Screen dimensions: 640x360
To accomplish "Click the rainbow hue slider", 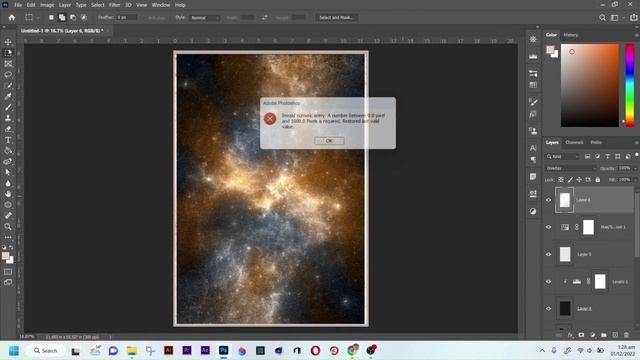I will (x=630, y=85).
